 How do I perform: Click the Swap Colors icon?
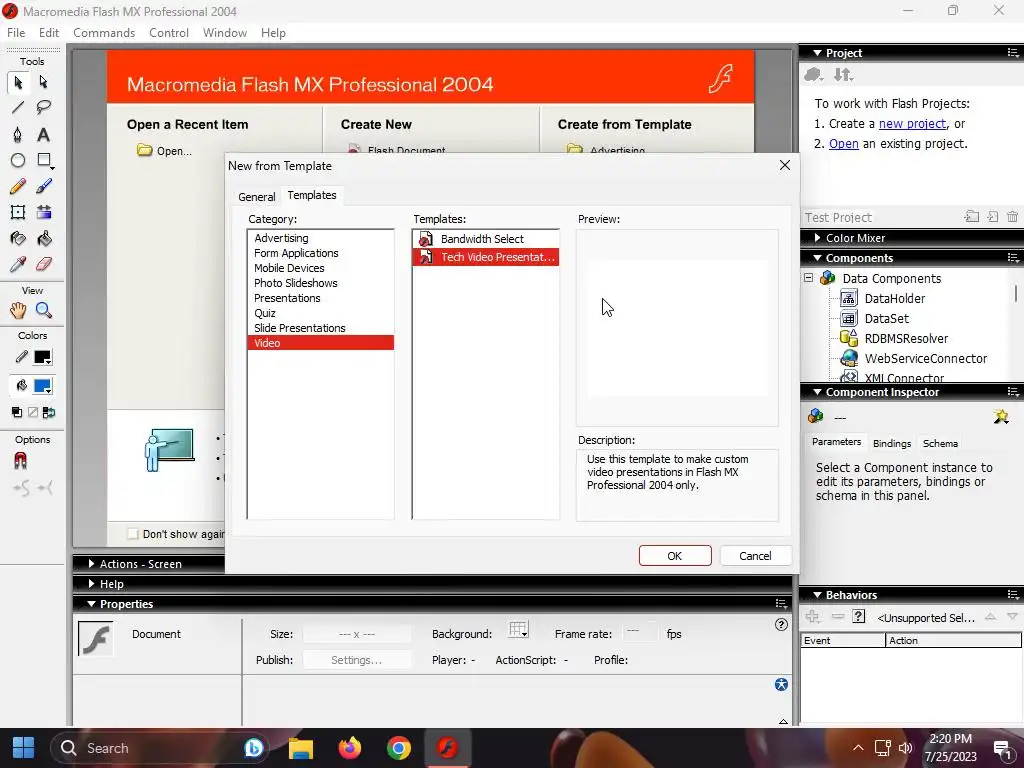point(49,413)
